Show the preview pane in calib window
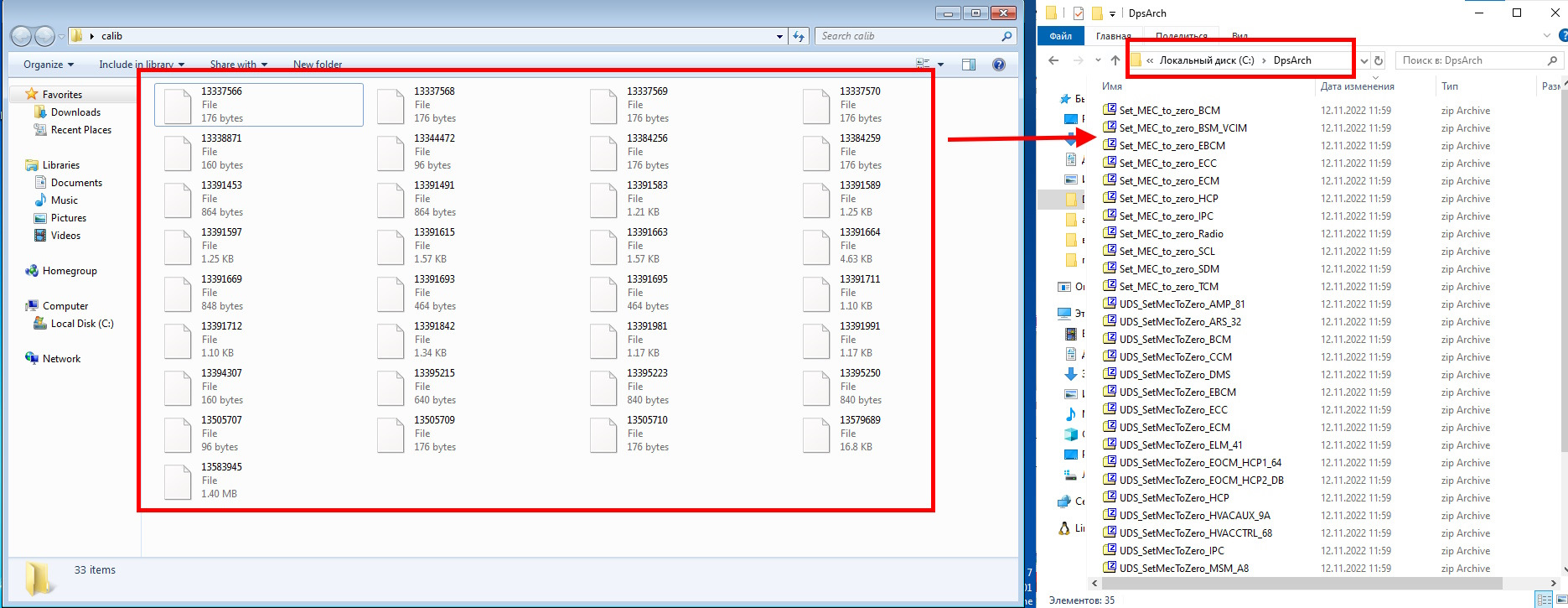The image size is (1568, 608). pyautogui.click(x=969, y=65)
